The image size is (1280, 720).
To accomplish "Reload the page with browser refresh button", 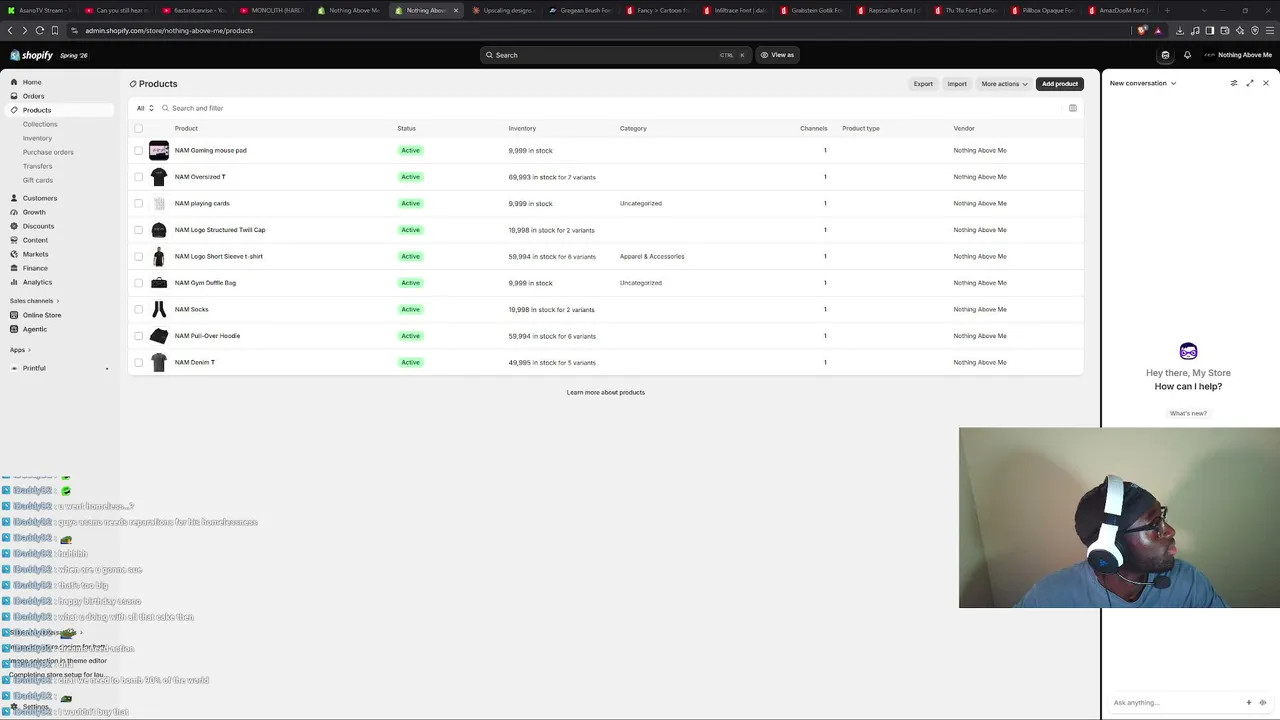I will (39, 30).
